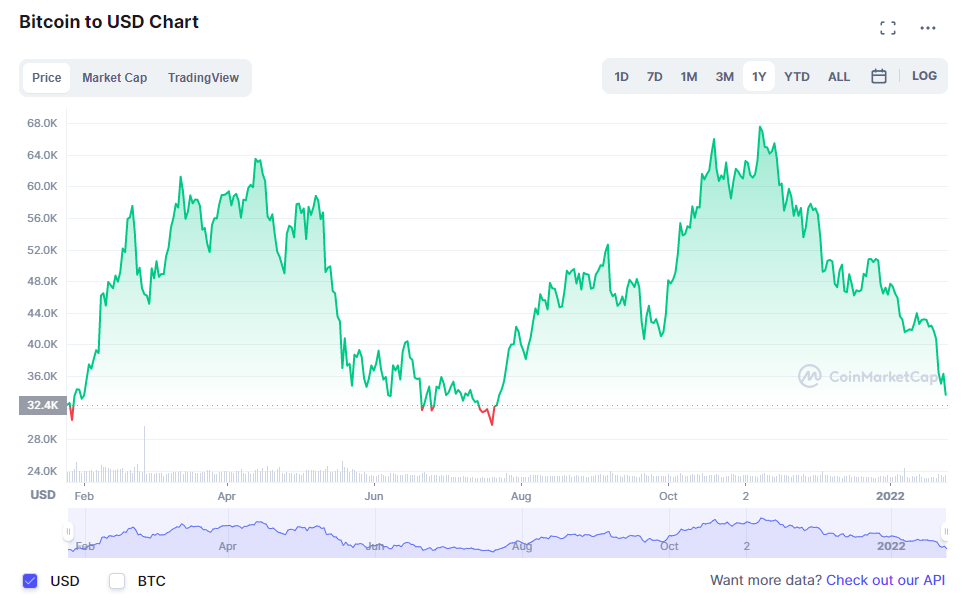Choose the 3M time range
Screen dimensions: 970x612
tap(724, 77)
